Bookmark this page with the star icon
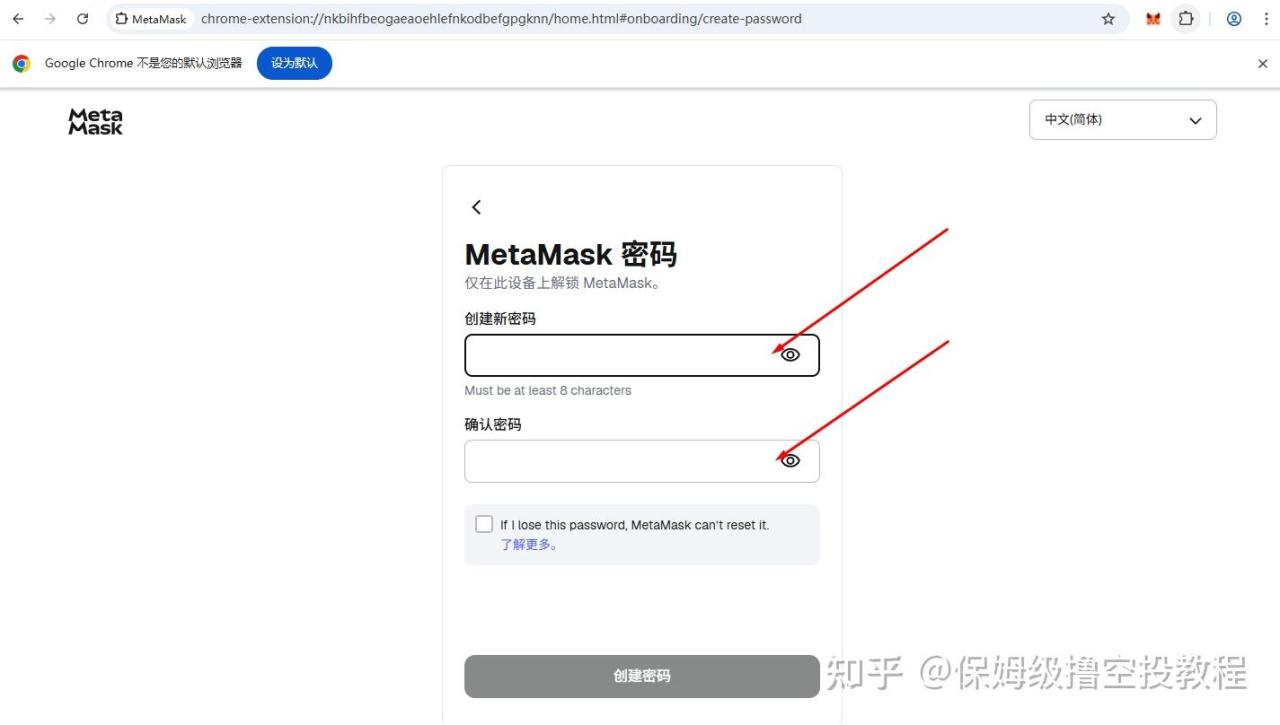The width and height of the screenshot is (1280, 725). 1108,19
